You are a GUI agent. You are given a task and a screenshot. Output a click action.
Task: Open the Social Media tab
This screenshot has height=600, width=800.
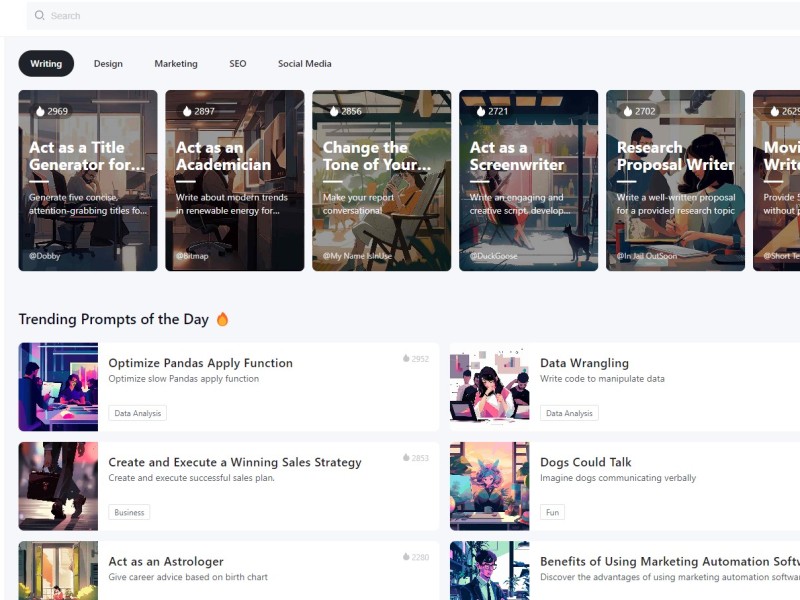point(305,63)
